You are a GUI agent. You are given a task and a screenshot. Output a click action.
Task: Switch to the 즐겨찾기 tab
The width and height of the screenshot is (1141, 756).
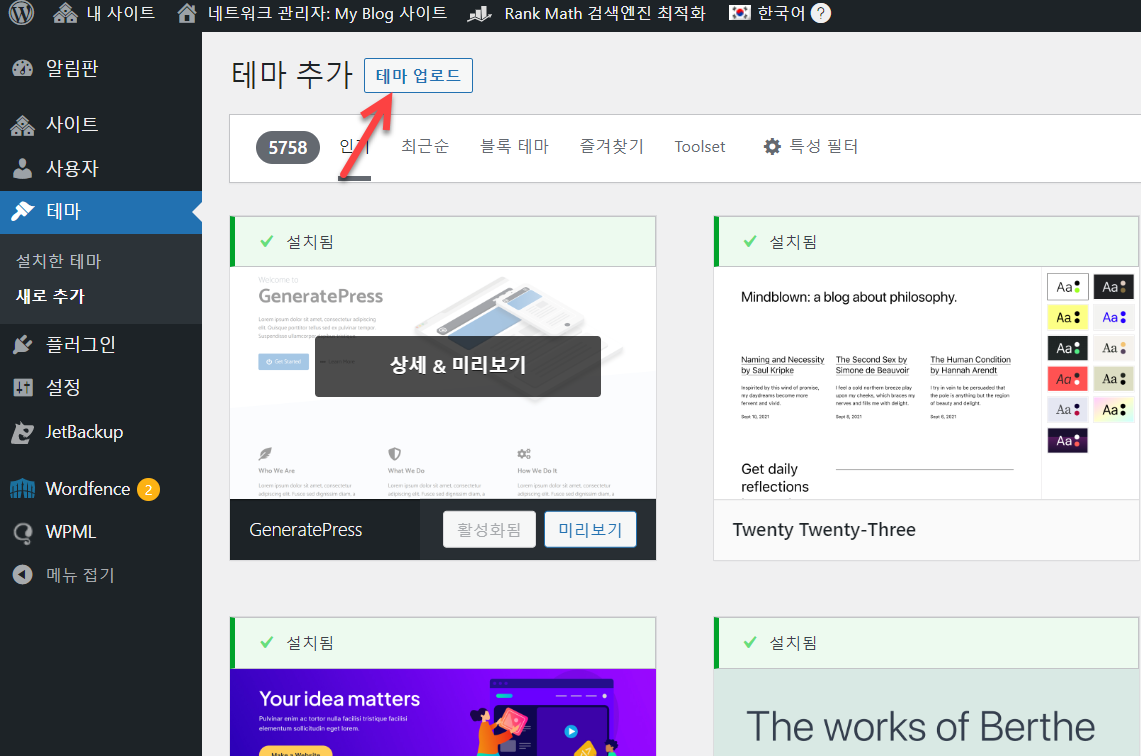(x=611, y=146)
